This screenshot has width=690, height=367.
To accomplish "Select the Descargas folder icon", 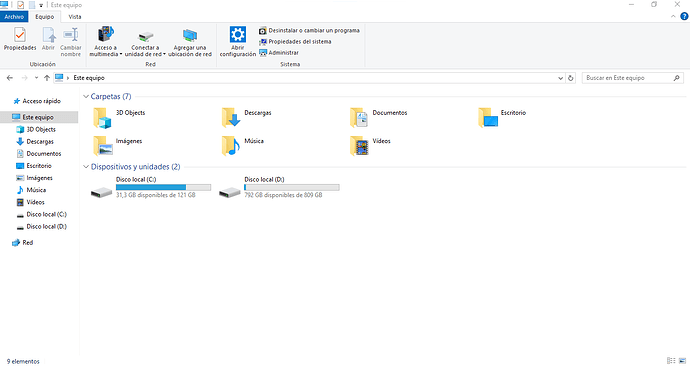I will pos(231,117).
